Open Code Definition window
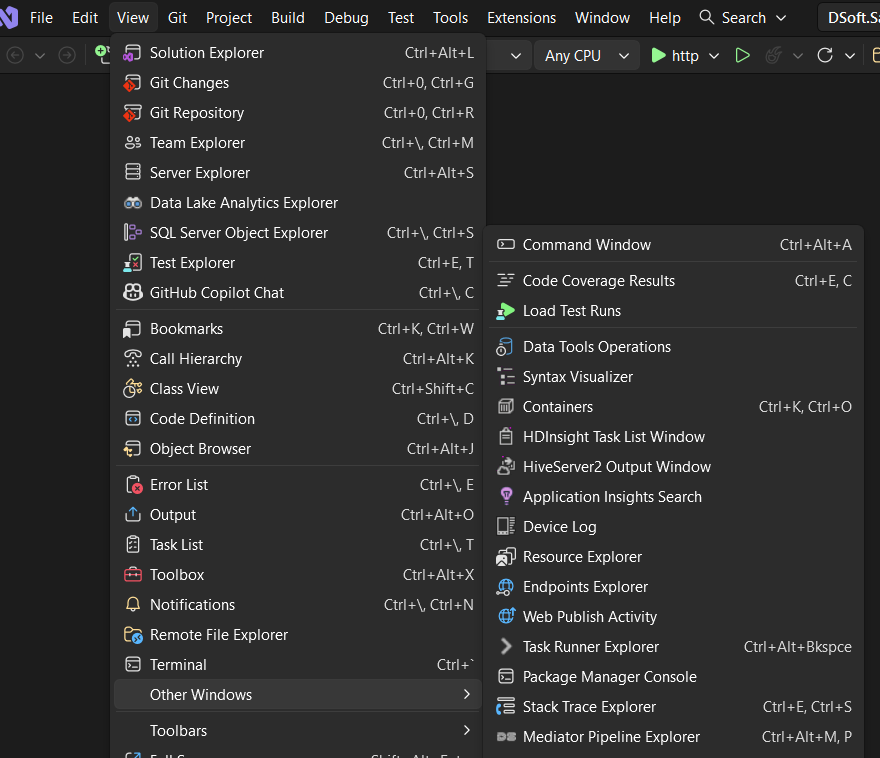The image size is (880, 758). click(x=297, y=419)
